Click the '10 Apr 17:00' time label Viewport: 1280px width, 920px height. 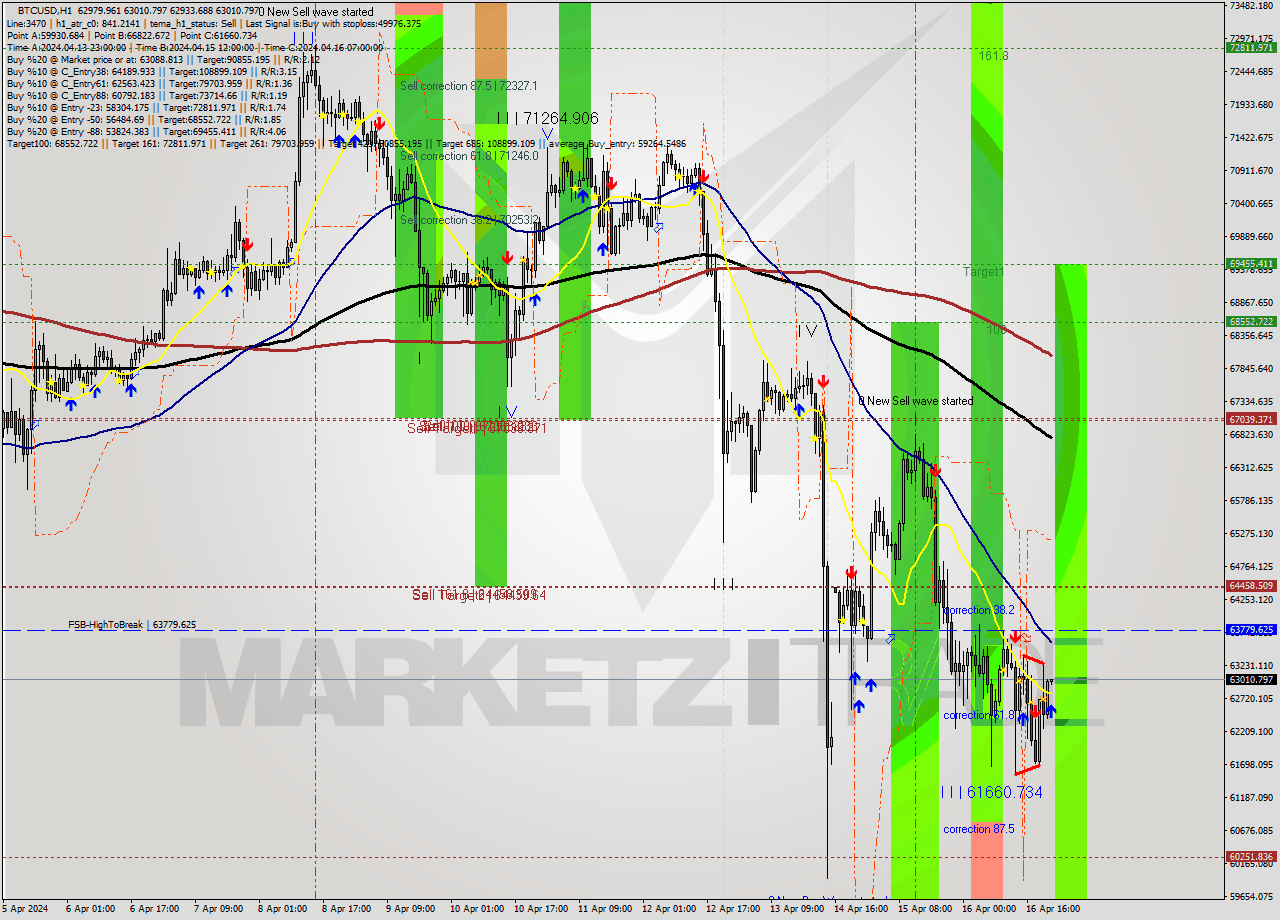click(540, 909)
